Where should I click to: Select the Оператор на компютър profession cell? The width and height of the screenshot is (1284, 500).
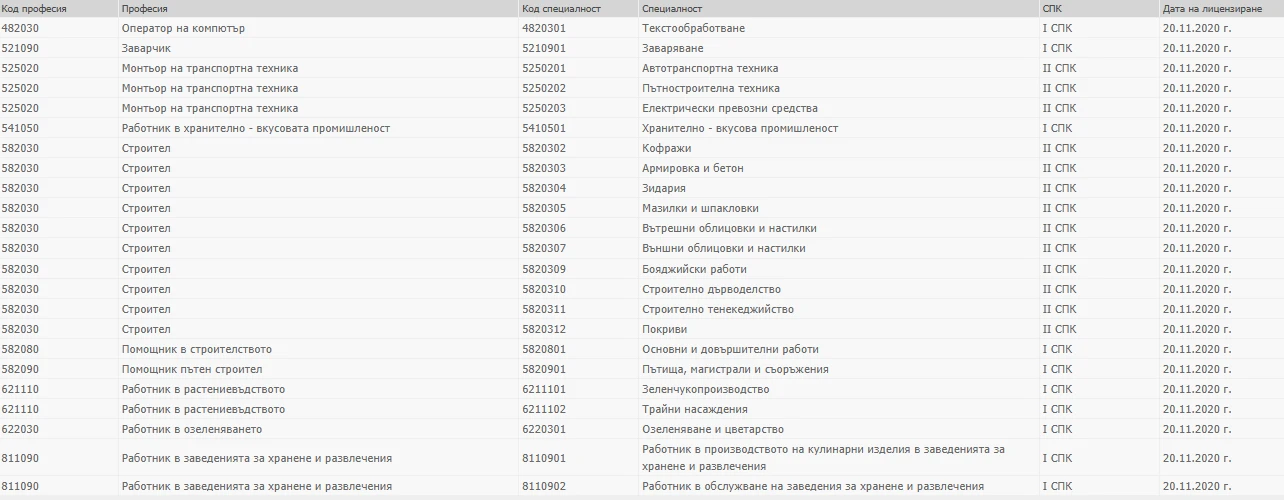[183, 28]
